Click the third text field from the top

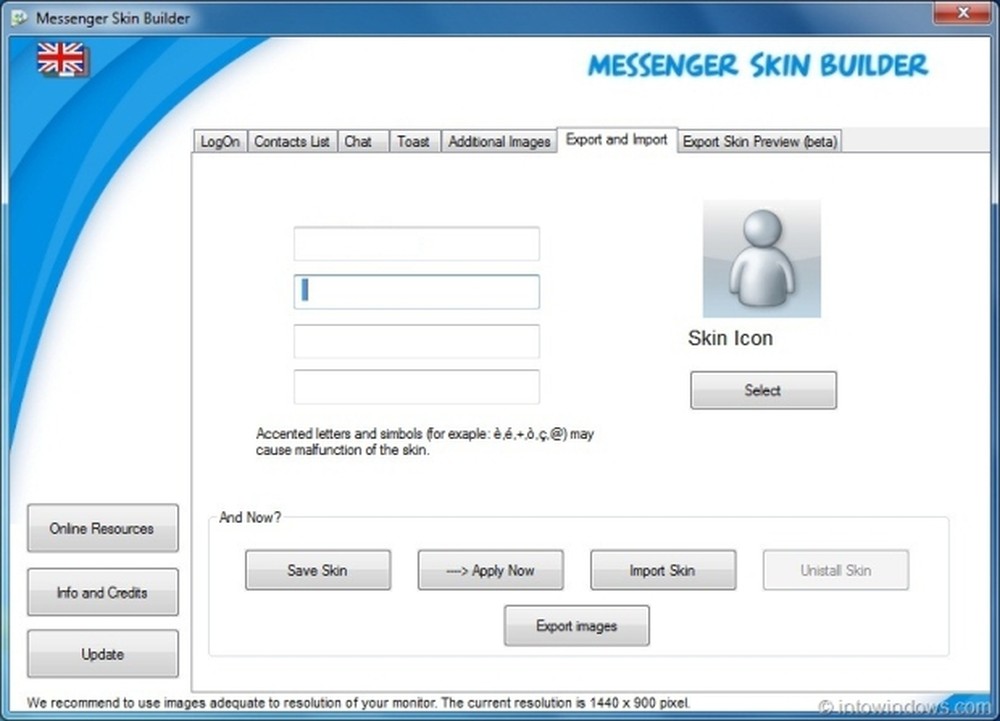point(415,341)
